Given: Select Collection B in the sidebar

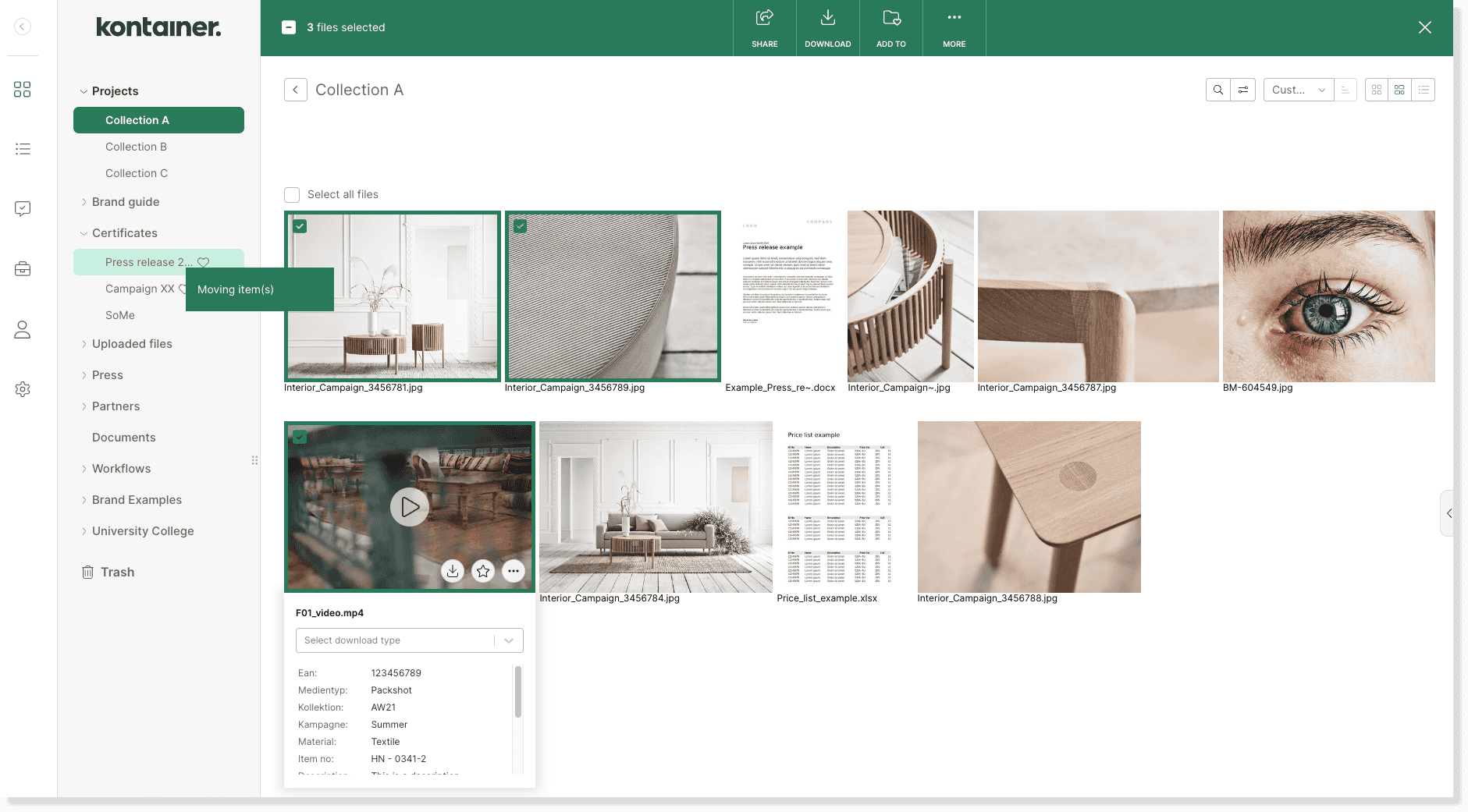Looking at the screenshot, I should pyautogui.click(x=136, y=147).
